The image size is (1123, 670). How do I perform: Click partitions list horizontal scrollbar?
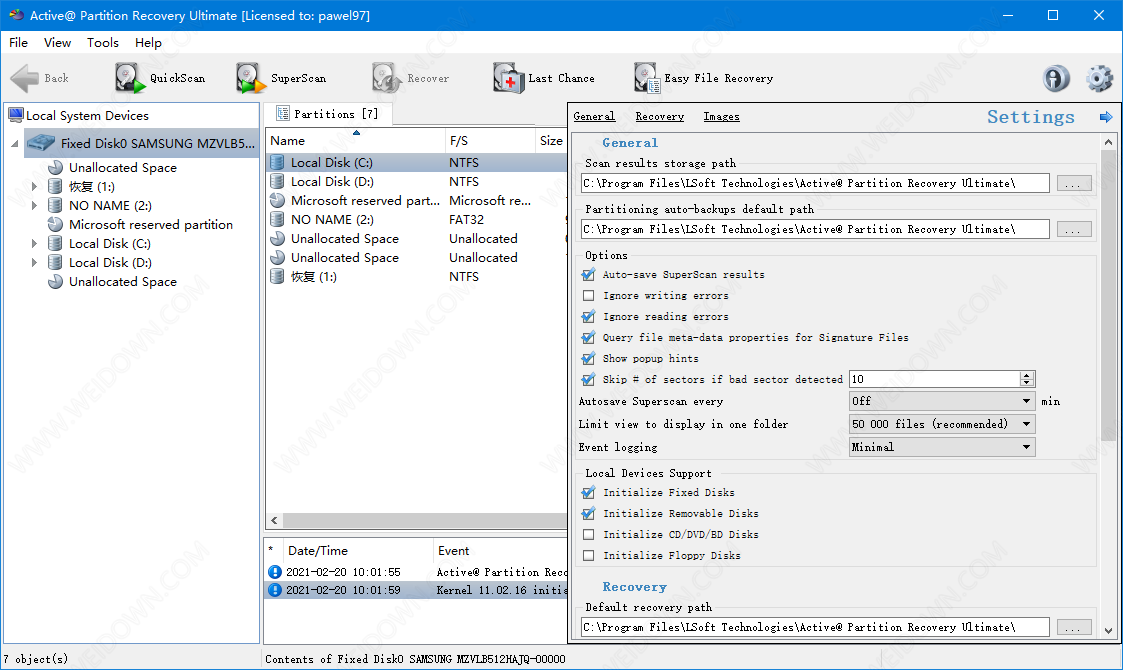click(425, 520)
